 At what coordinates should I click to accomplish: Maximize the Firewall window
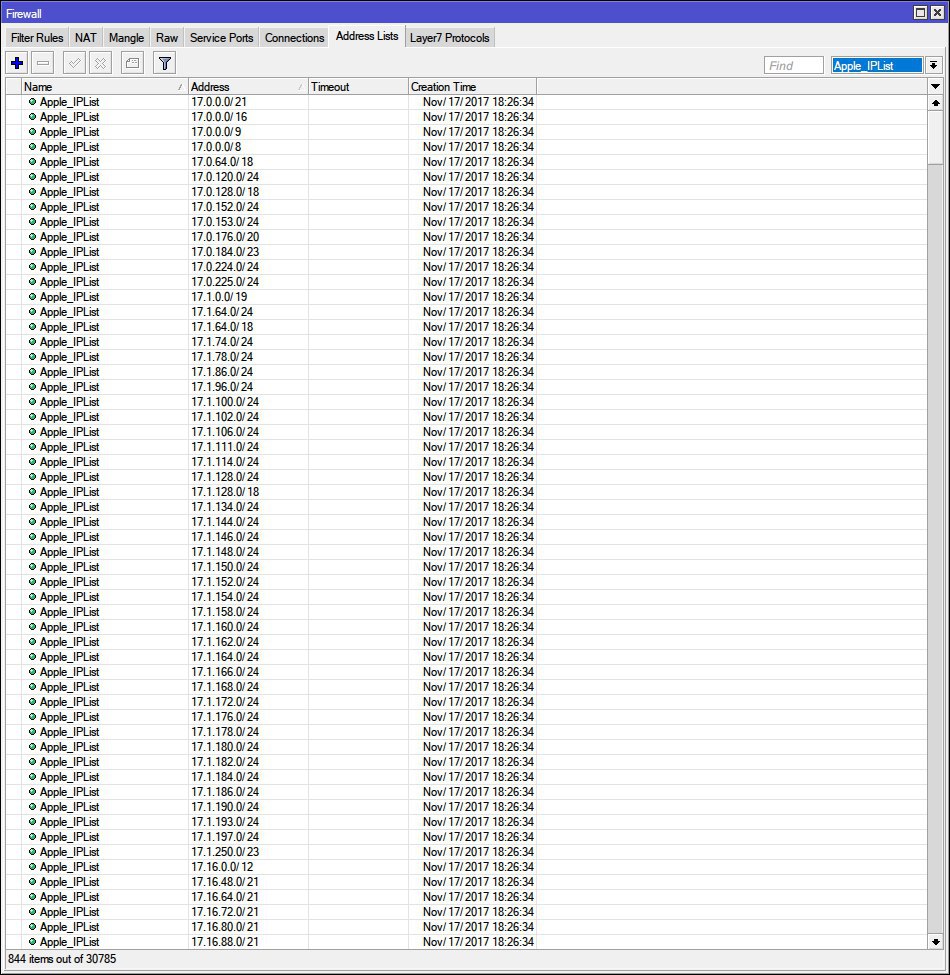(920, 12)
